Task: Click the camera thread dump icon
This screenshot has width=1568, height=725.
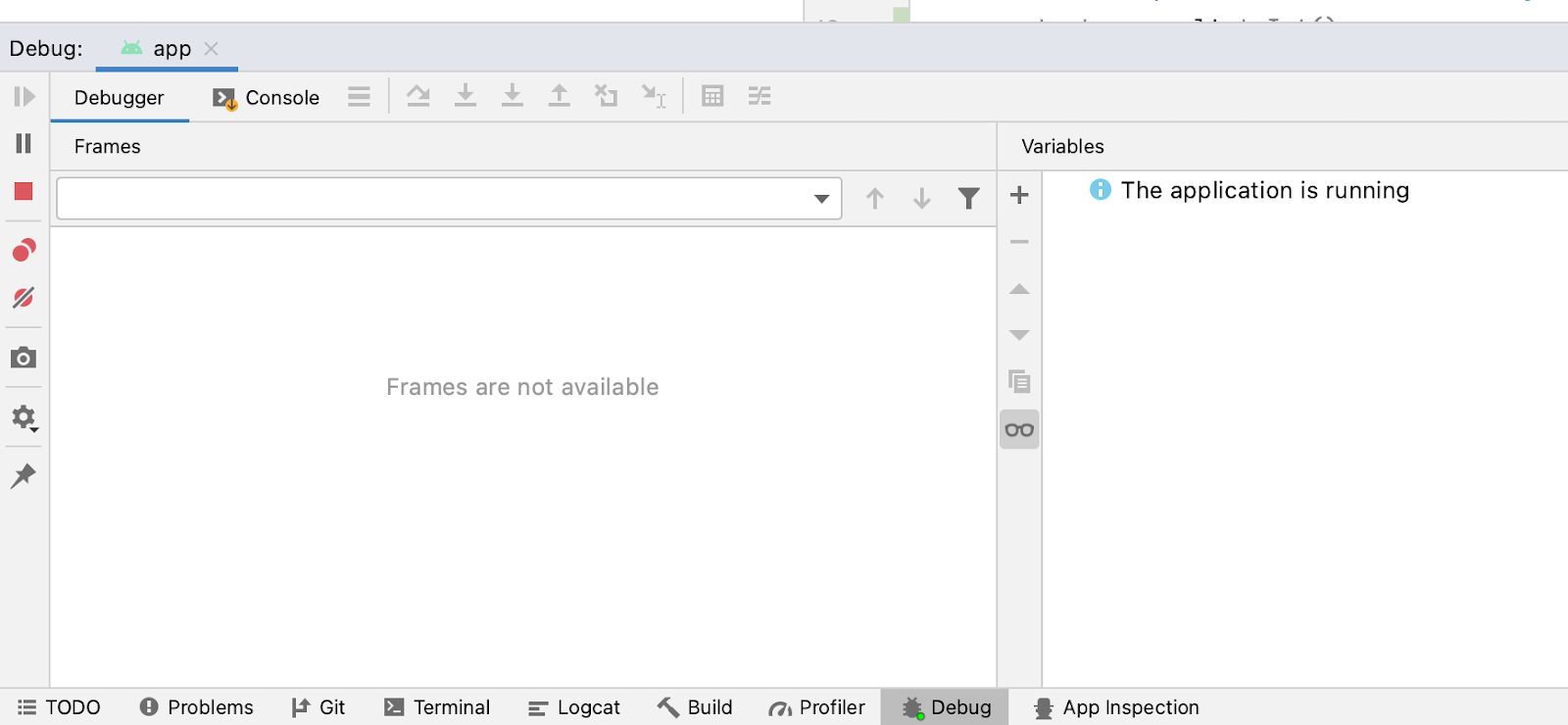Action: click(24, 358)
